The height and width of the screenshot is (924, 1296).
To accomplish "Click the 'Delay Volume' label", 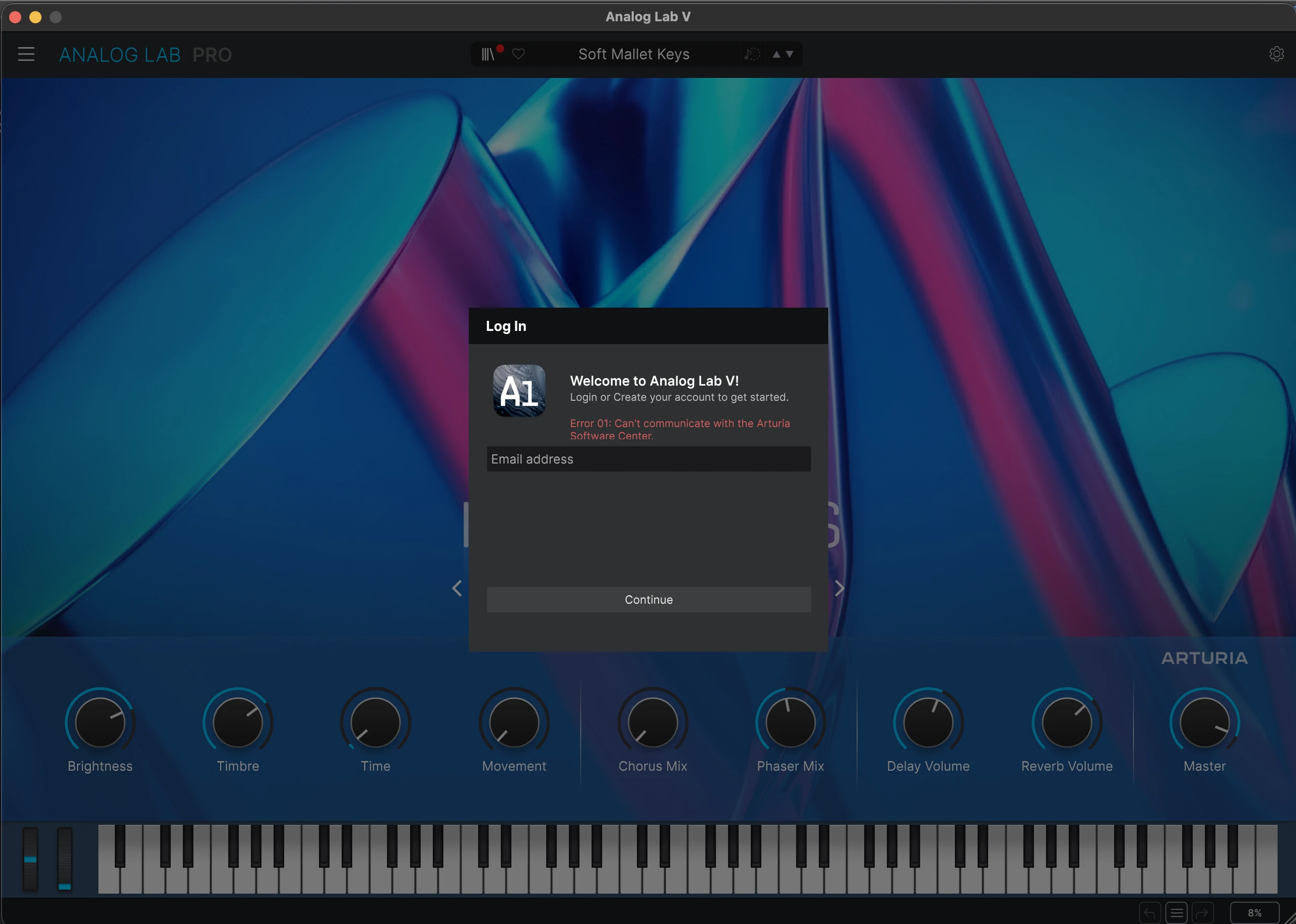I will (928, 767).
